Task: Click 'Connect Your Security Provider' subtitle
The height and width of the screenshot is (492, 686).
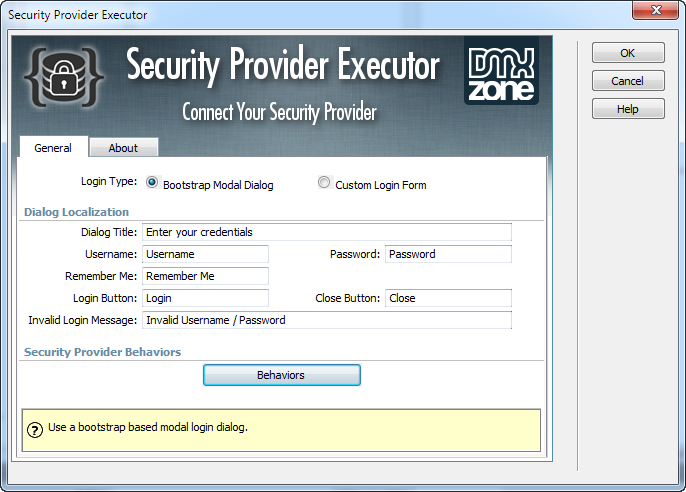Action: [279, 112]
